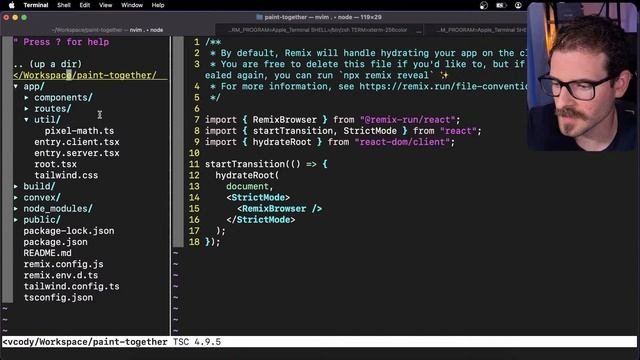Click the status line path vcody/Workspace/paint-together
The width and height of the screenshot is (640, 360).
click(85, 342)
